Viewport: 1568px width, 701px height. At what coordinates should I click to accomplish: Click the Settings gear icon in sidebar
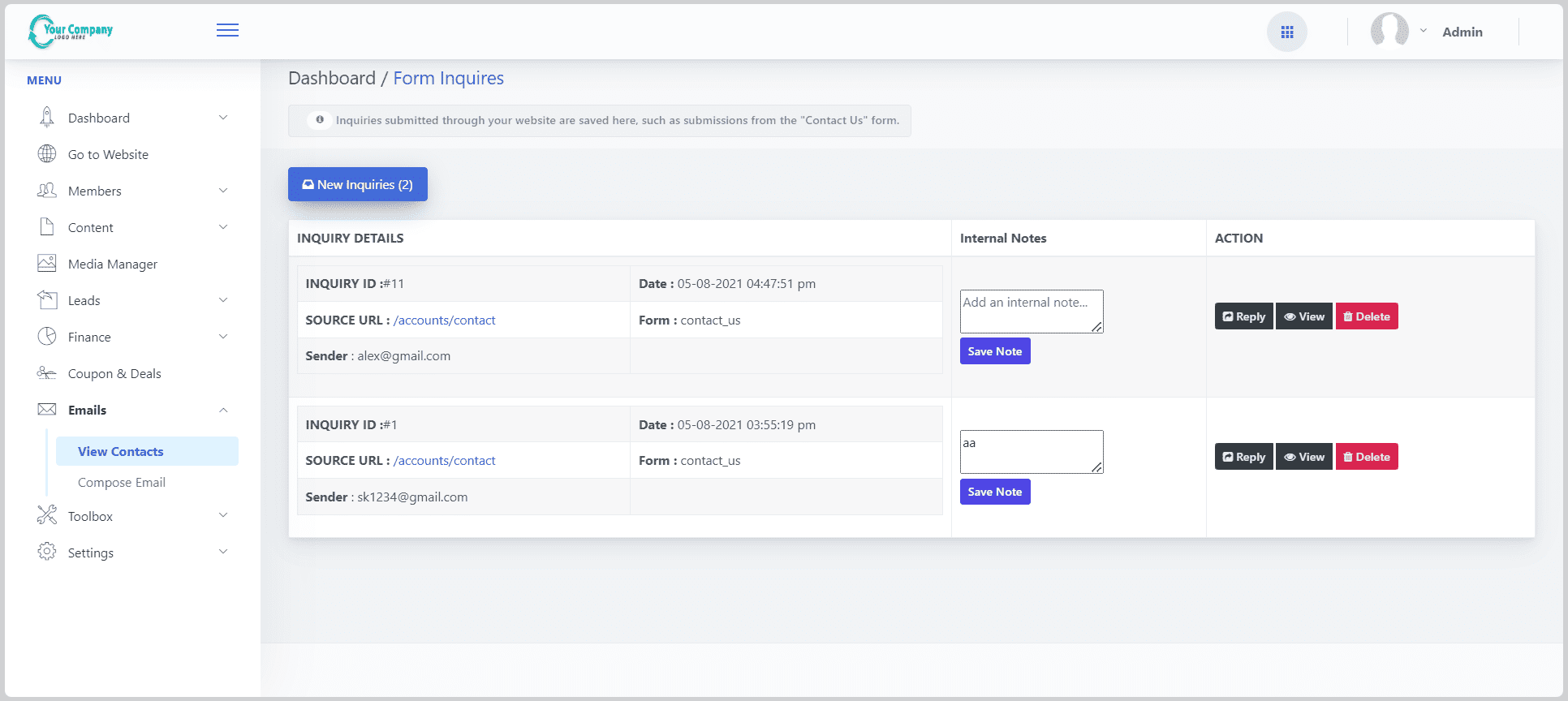click(47, 553)
